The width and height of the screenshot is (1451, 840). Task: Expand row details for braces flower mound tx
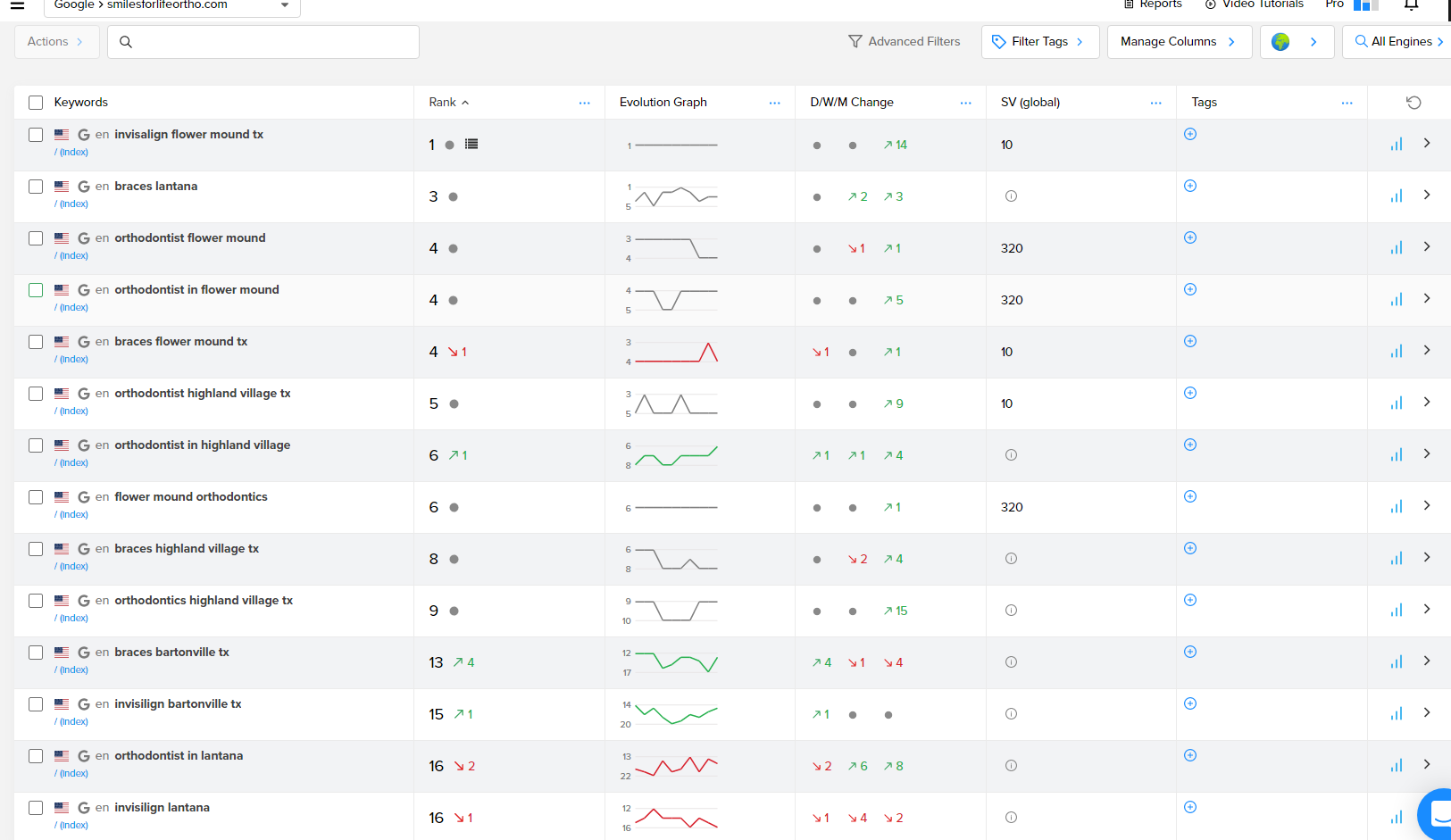[1427, 350]
